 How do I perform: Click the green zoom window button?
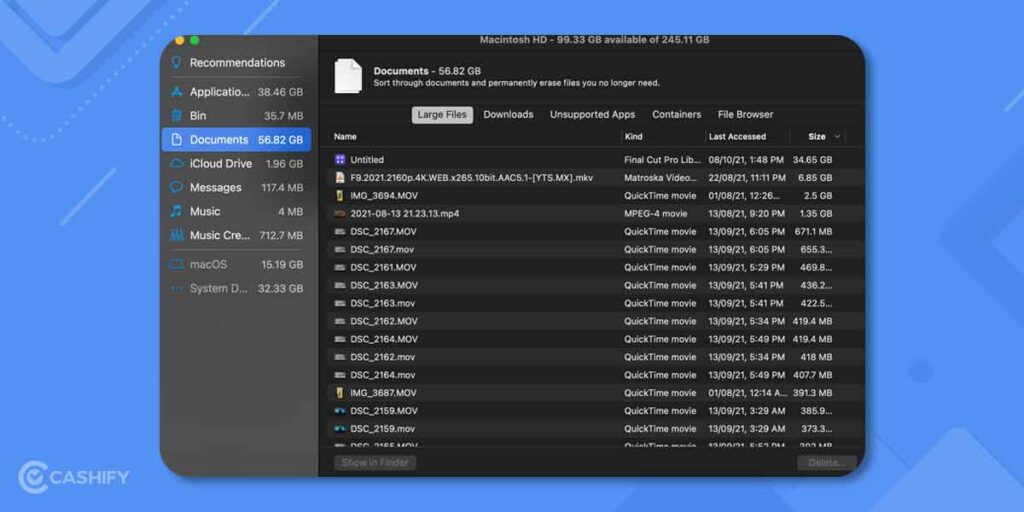195,40
